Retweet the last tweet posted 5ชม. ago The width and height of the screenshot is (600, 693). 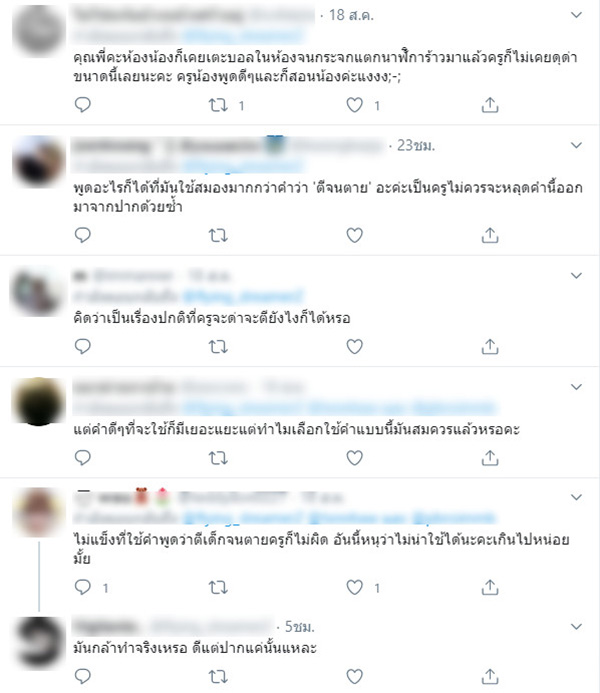(218, 676)
